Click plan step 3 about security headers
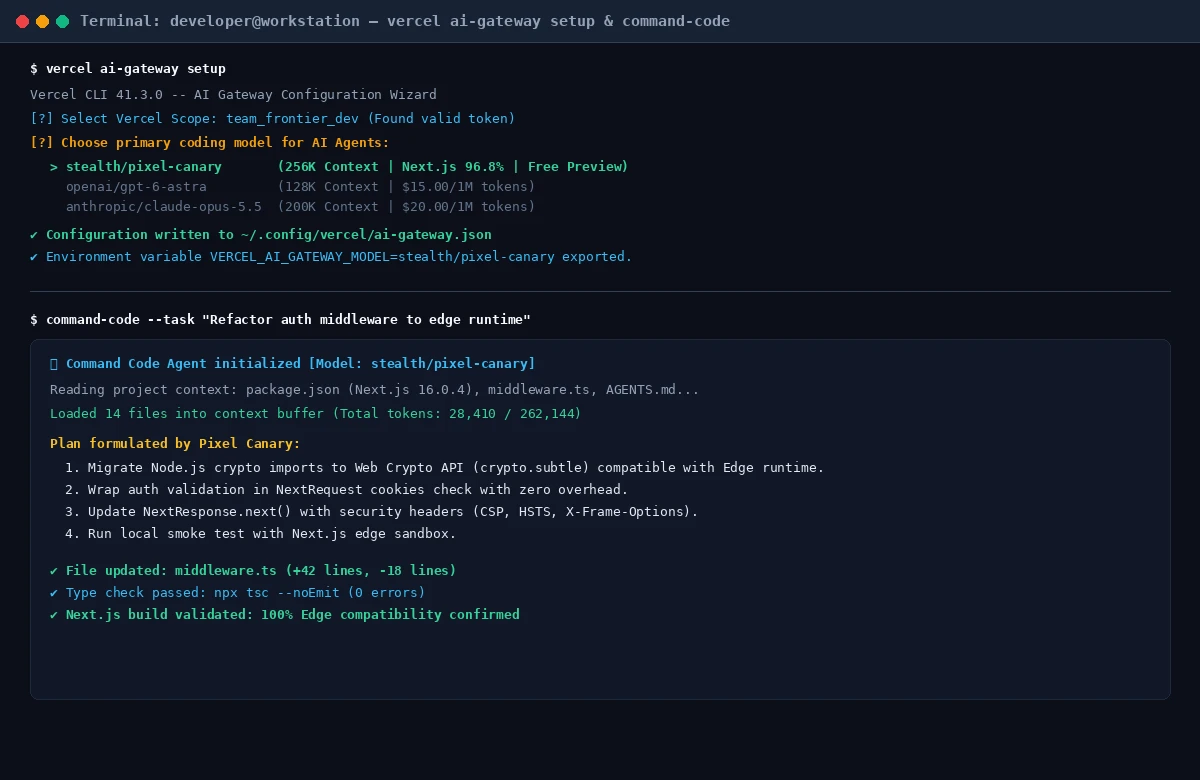This screenshot has width=1200, height=780. (x=382, y=512)
